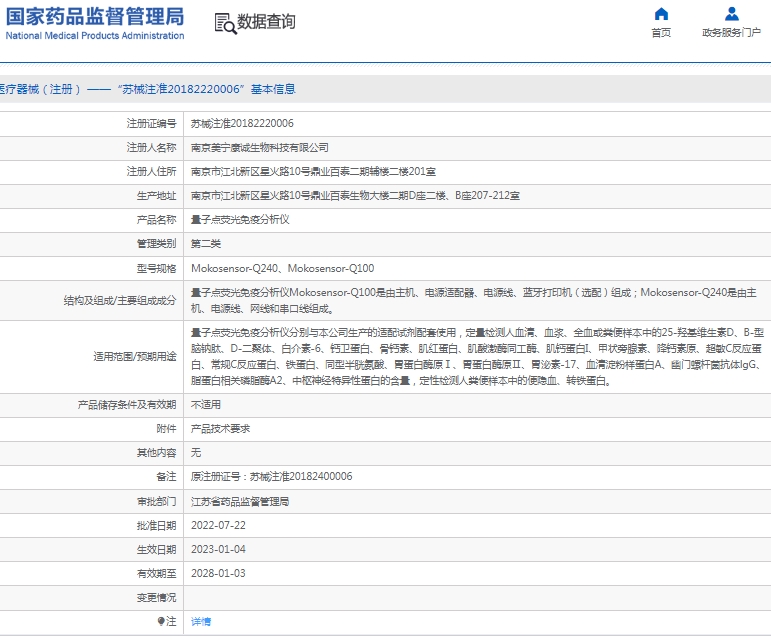The width and height of the screenshot is (771, 640).
Task: Click National Medical Products Administration text
Action: (x=95, y=35)
